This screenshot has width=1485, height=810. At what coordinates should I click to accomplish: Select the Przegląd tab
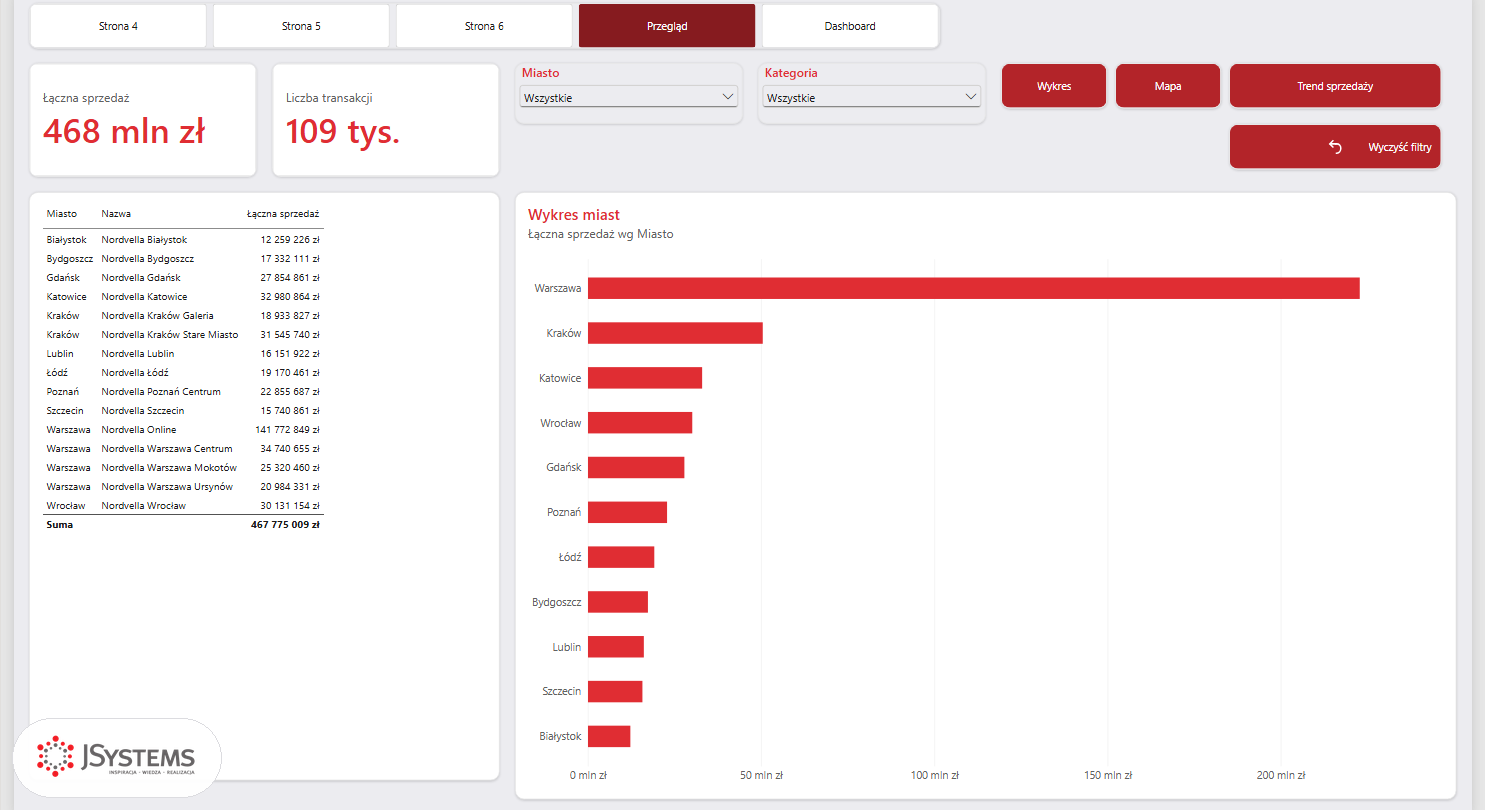[x=667, y=26]
